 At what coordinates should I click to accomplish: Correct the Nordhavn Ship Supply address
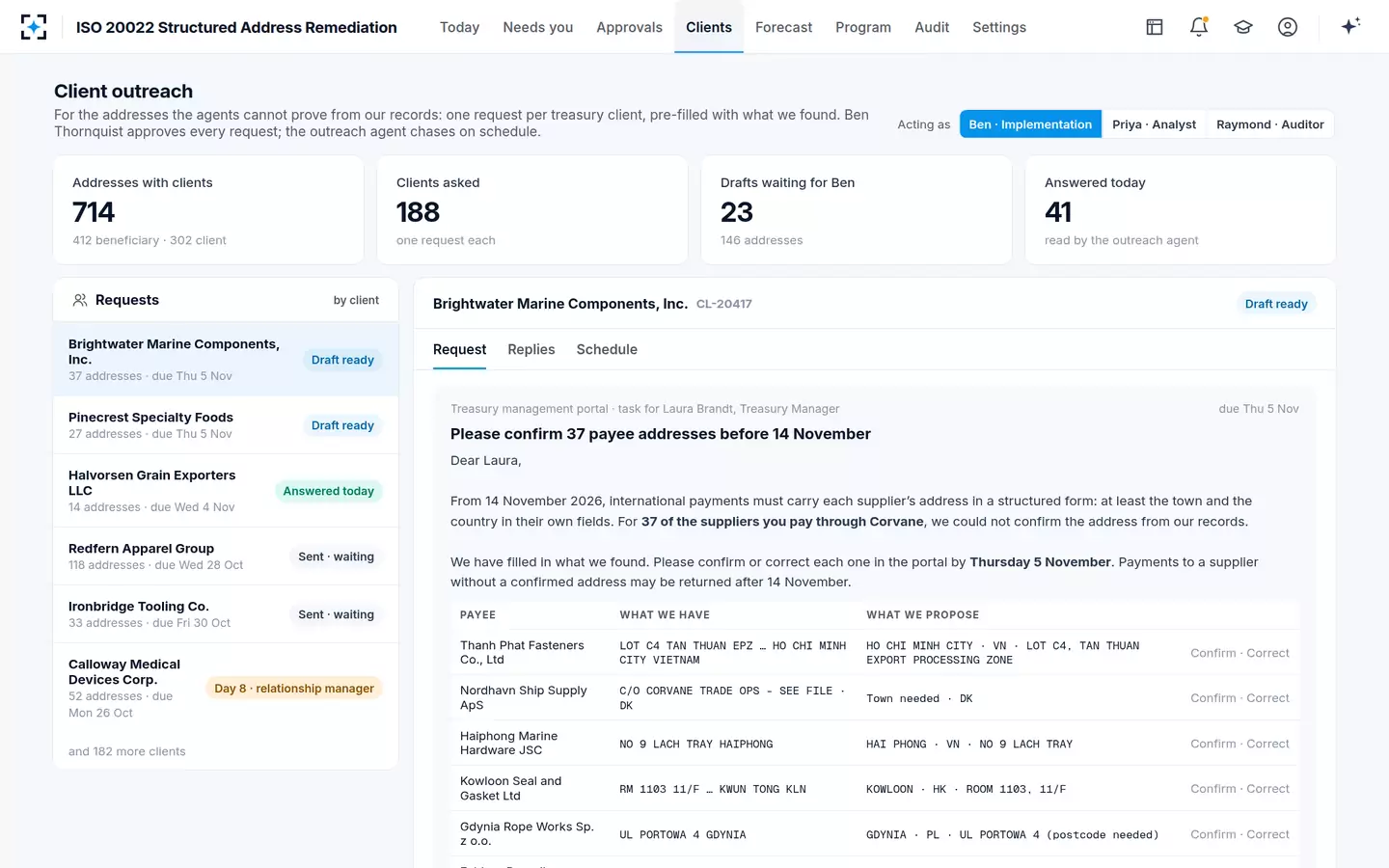[1267, 698]
